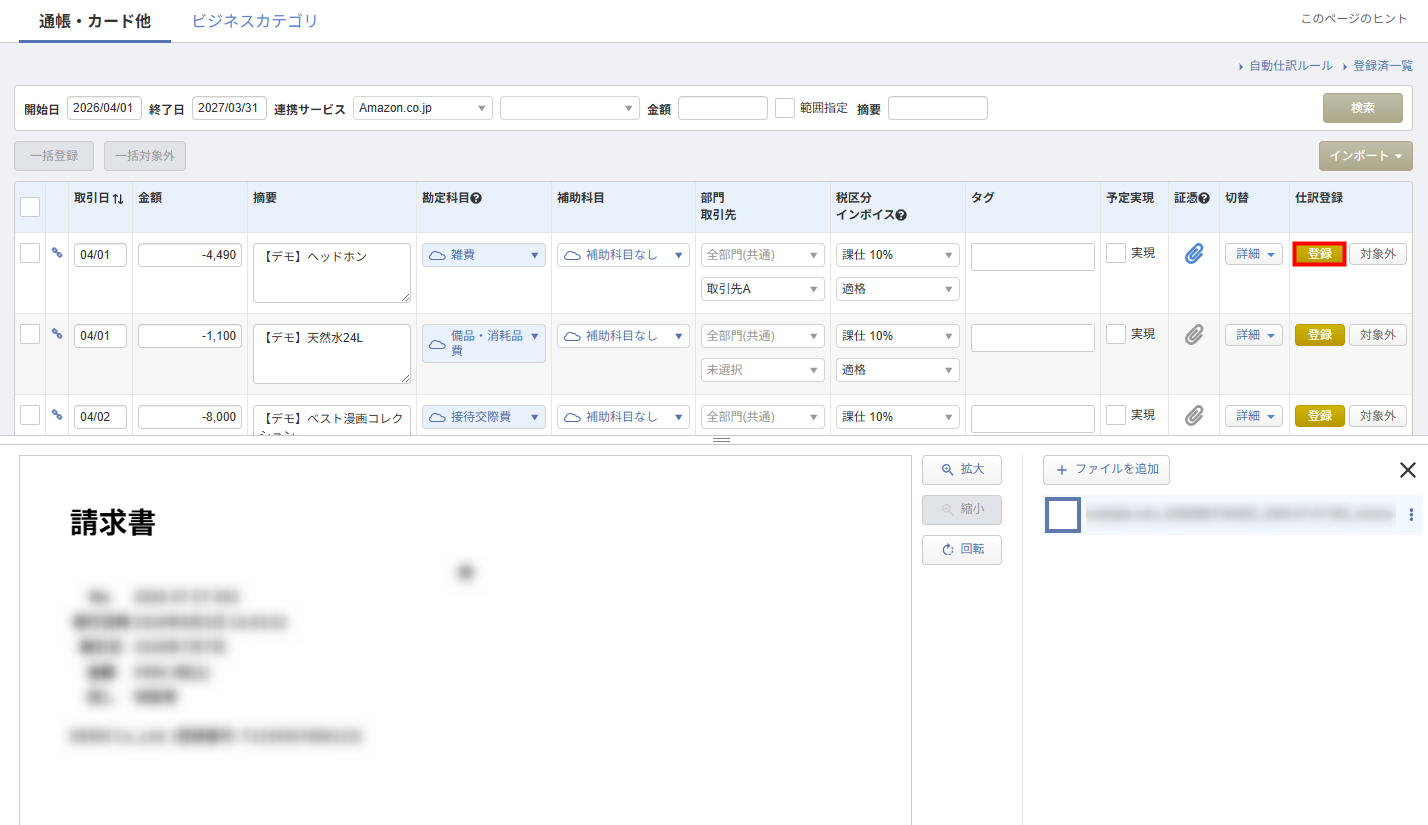Open the 取引先A partner dropdown
This screenshot has width=1428, height=825.
pos(763,289)
